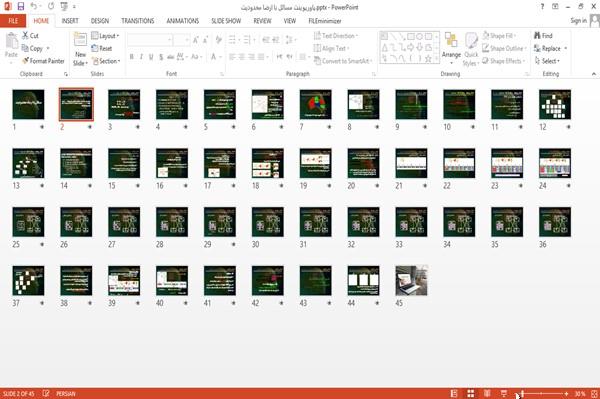Open the font size combo box

(x=181, y=40)
